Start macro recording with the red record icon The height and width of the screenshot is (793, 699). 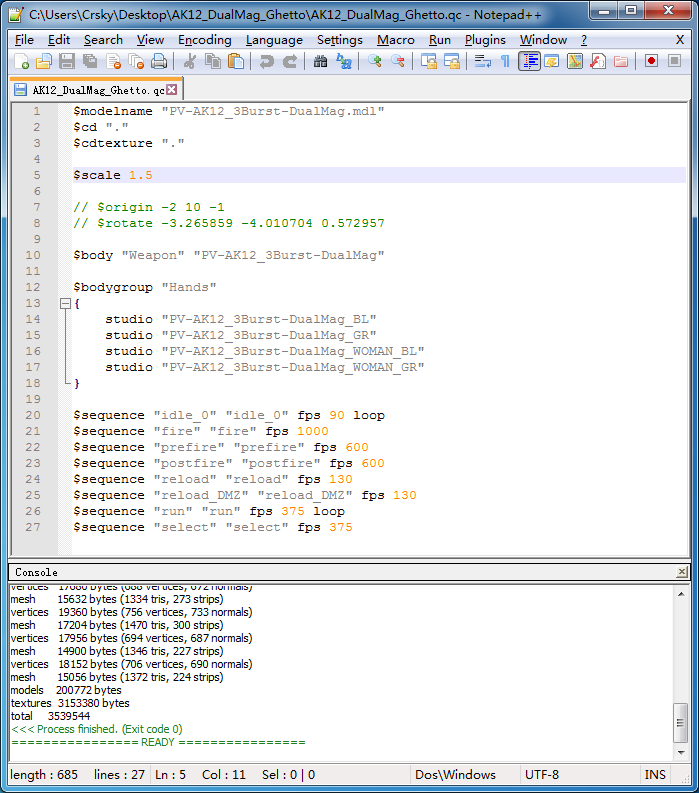click(651, 62)
